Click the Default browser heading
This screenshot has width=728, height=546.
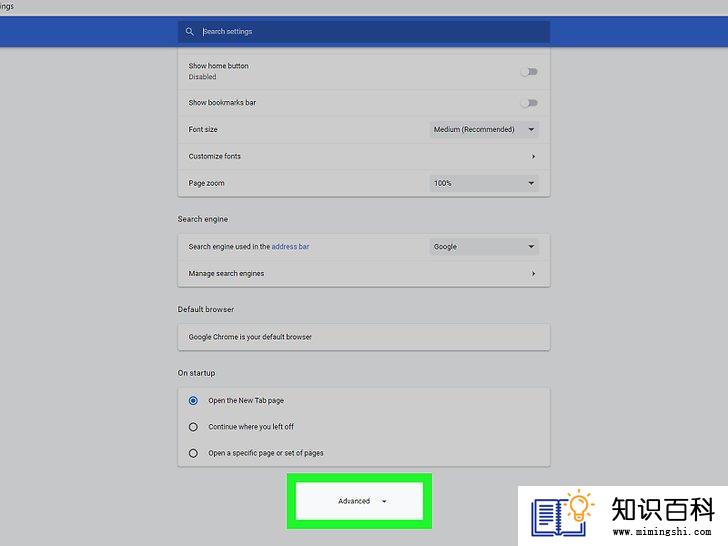point(206,309)
